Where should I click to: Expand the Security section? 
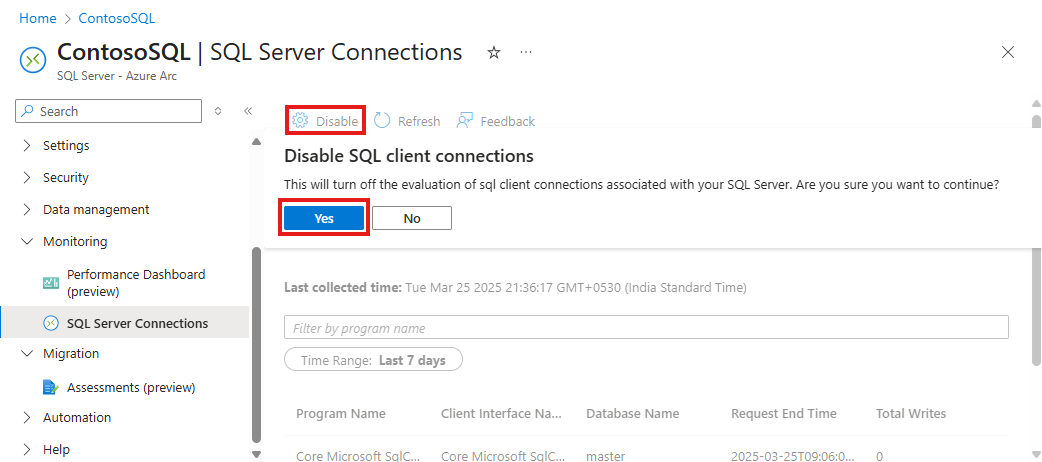pos(66,177)
